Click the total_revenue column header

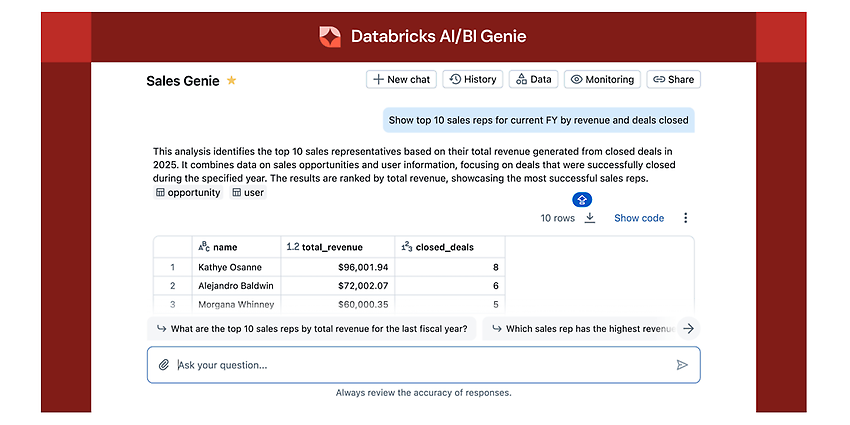pyautogui.click(x=338, y=247)
